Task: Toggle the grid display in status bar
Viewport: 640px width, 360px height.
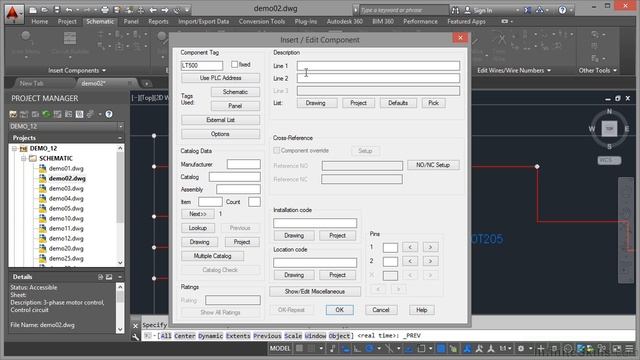Action: [300, 349]
